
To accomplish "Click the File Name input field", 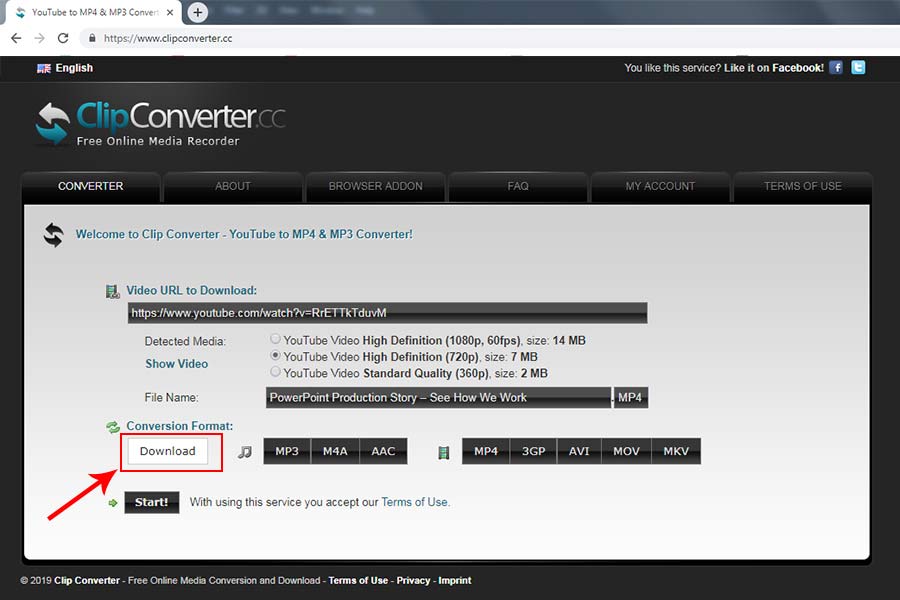I will pos(439,397).
